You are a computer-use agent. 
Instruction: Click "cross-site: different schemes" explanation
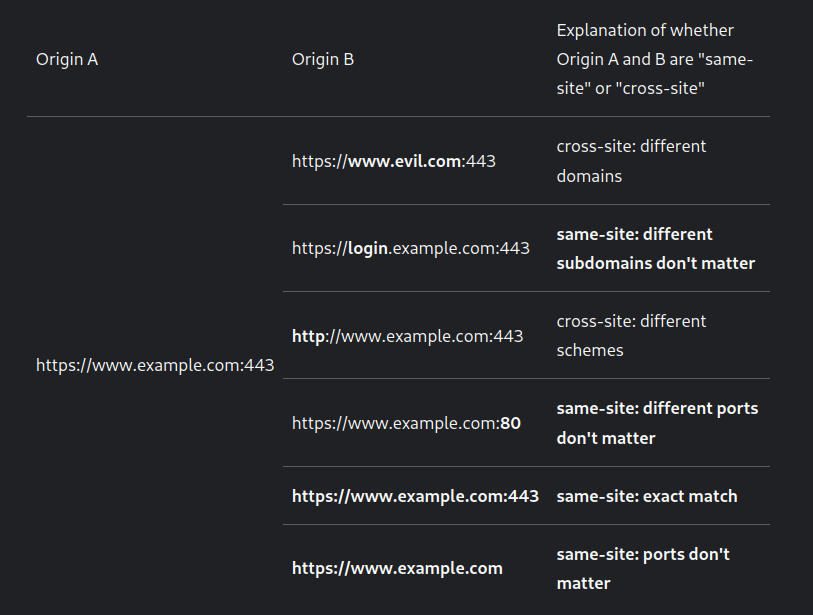point(631,336)
